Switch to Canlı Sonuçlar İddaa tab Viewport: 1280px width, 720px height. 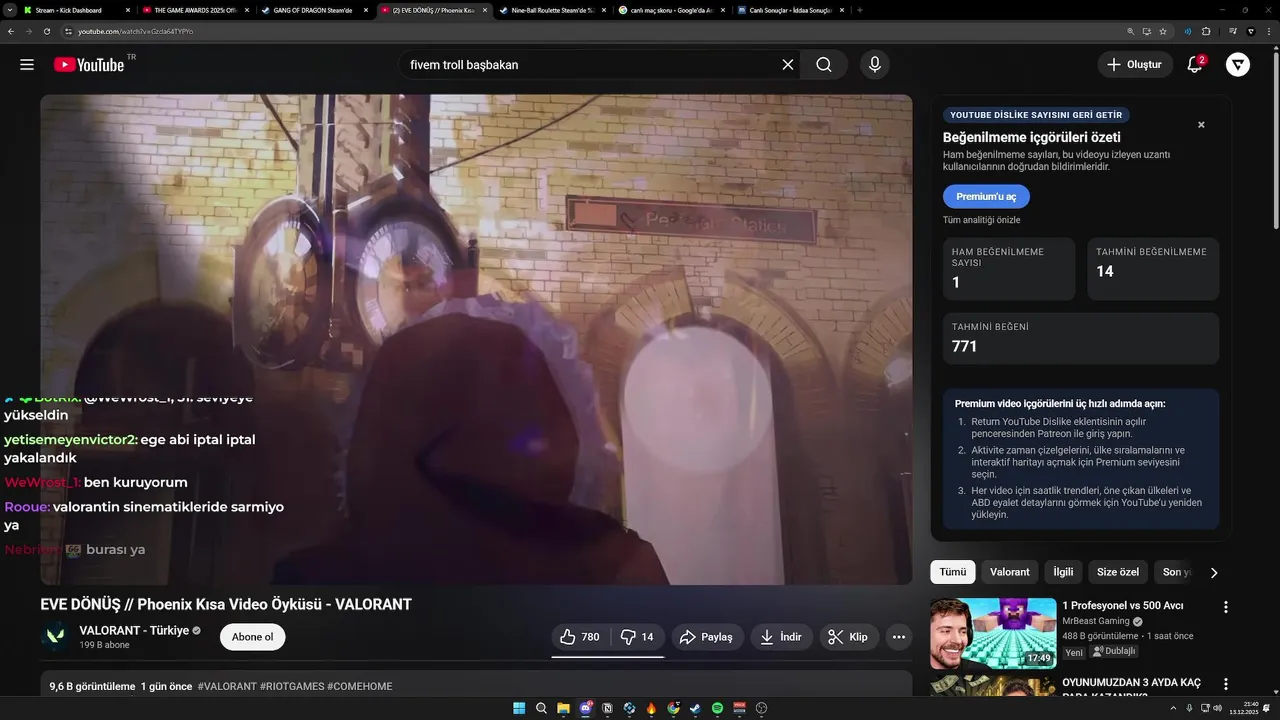pyautogui.click(x=789, y=10)
